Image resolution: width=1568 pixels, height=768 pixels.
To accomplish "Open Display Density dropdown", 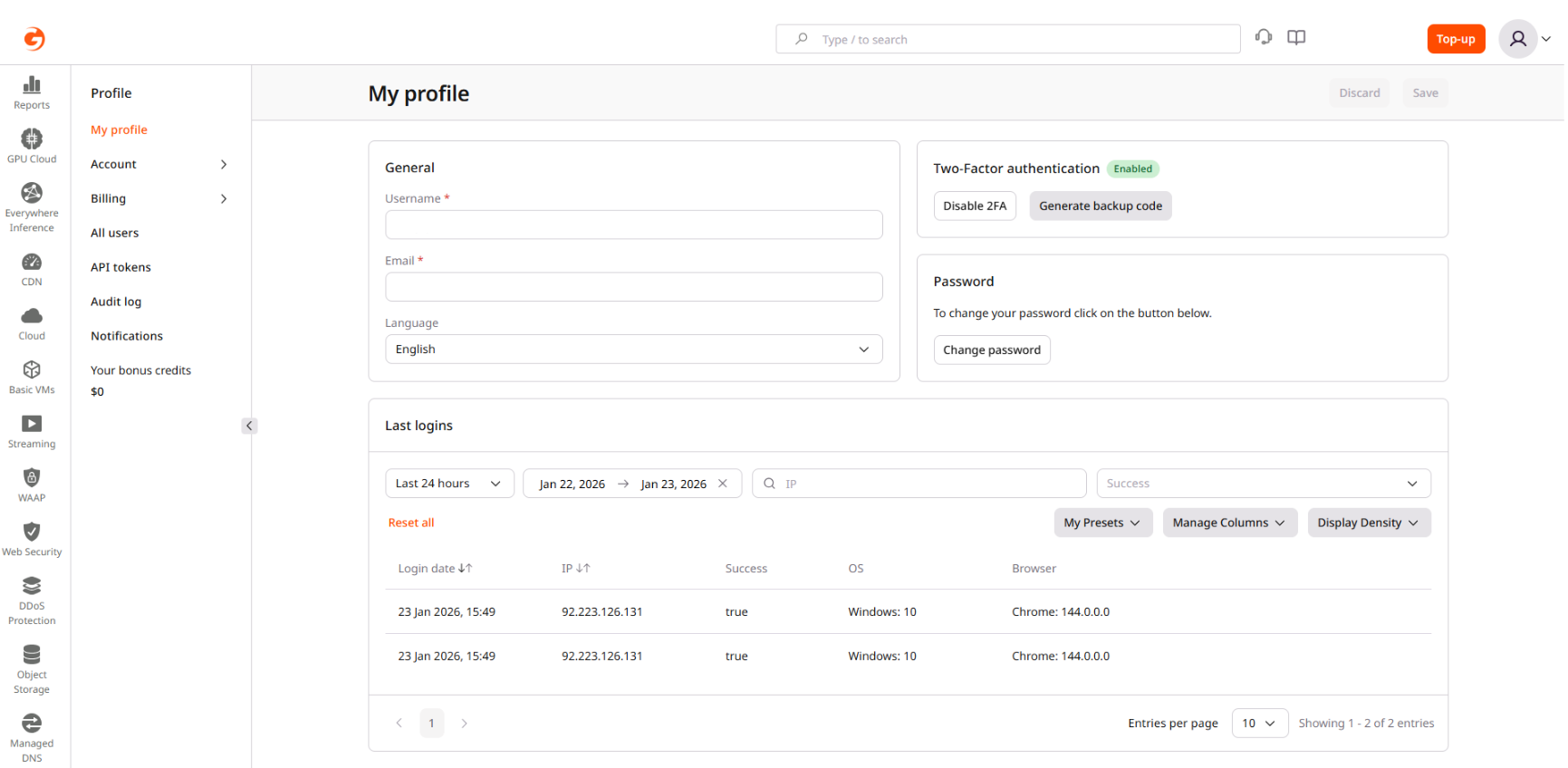I will 1369,523.
